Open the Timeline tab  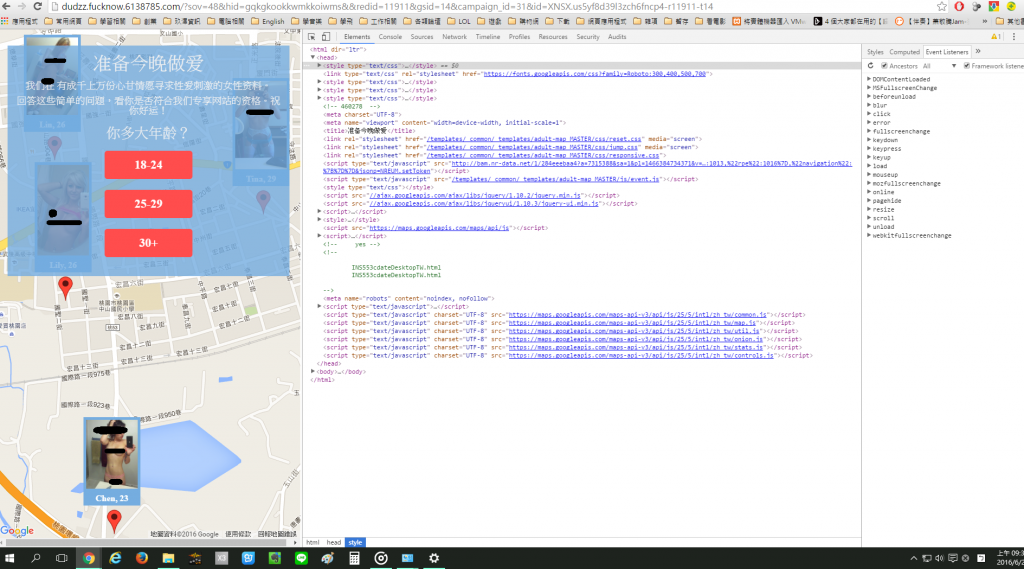(x=487, y=37)
